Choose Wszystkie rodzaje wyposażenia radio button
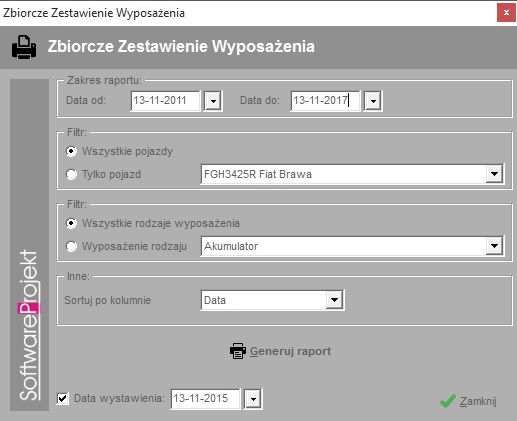The image size is (517, 421). [71, 223]
